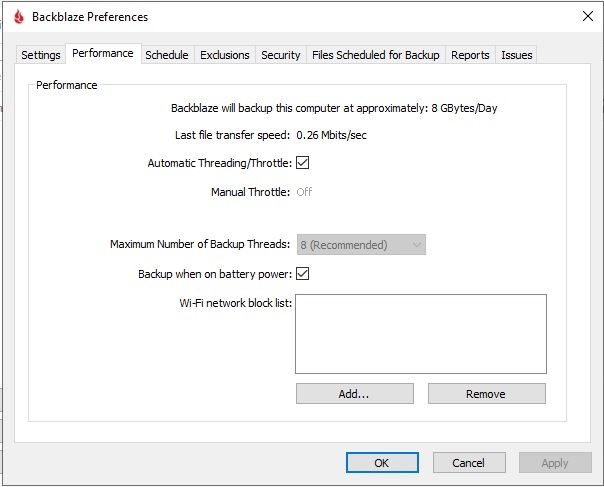Switch to the Settings tab
The width and height of the screenshot is (604, 487).
click(41, 55)
